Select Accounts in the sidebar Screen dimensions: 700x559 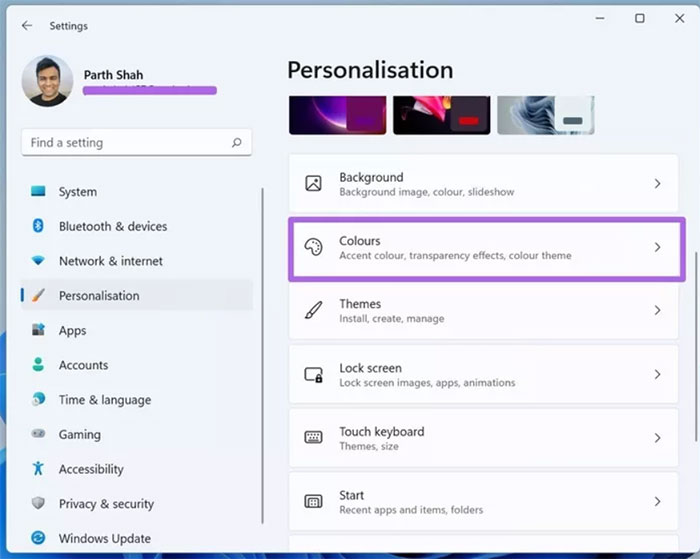coord(83,365)
